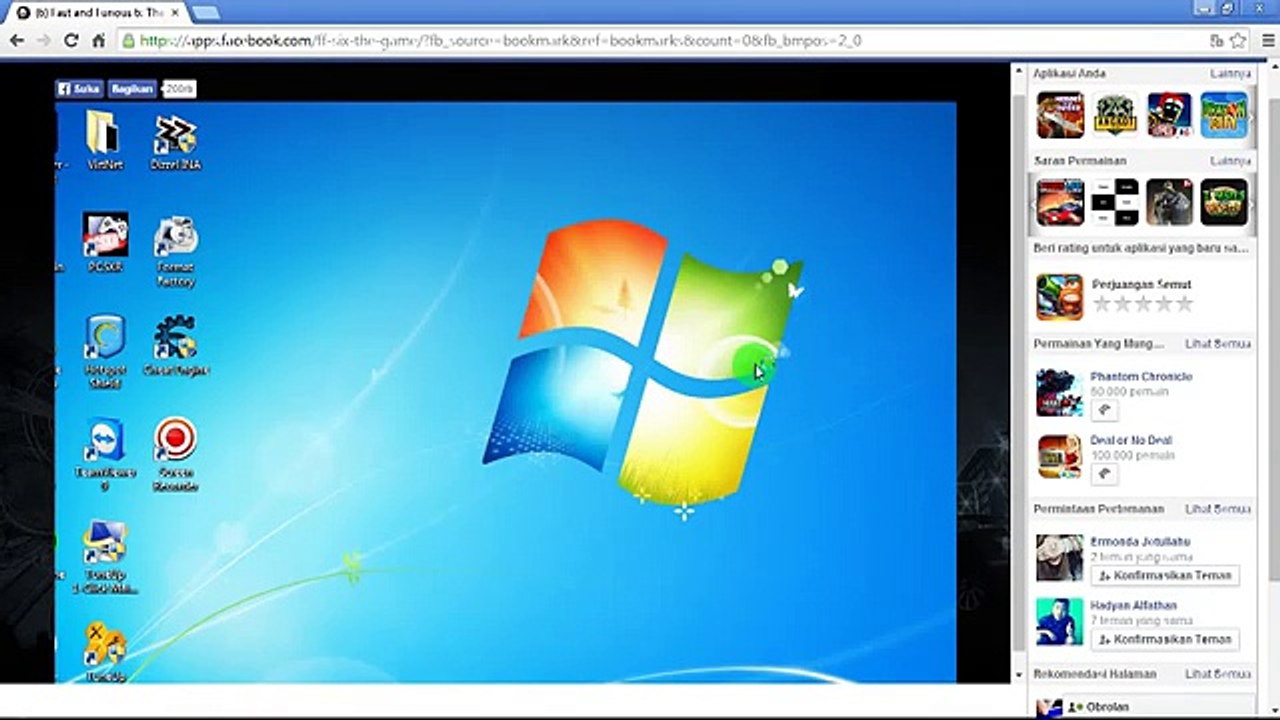The width and height of the screenshot is (1280, 720).
Task: Open a new browser tab
Action: [205, 12]
